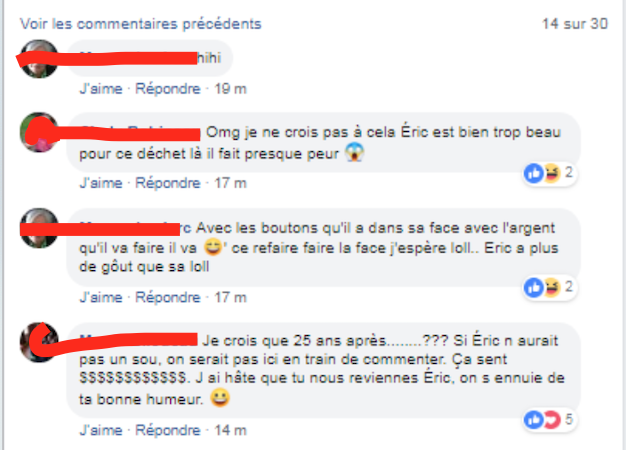Click J'aime under 'Avec les boutons' comment

(x=101, y=297)
